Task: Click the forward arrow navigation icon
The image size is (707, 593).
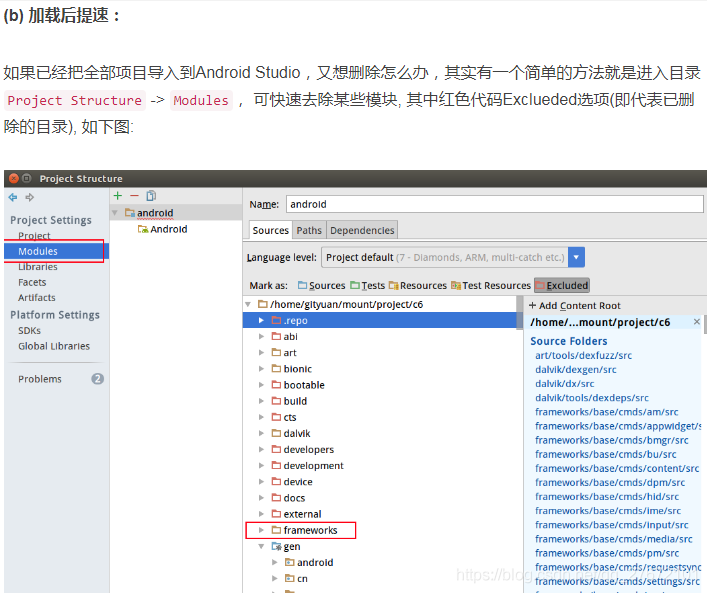Action: pos(30,197)
